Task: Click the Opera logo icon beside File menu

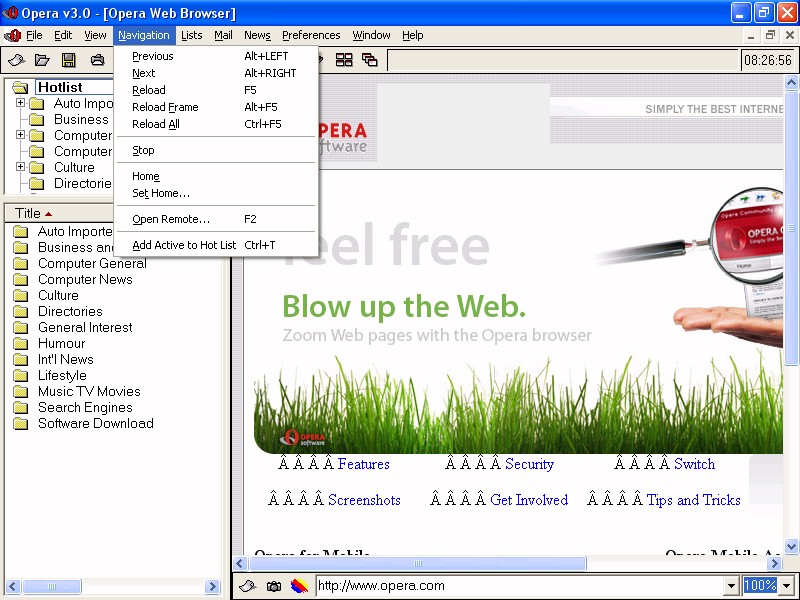Action: (x=12, y=35)
